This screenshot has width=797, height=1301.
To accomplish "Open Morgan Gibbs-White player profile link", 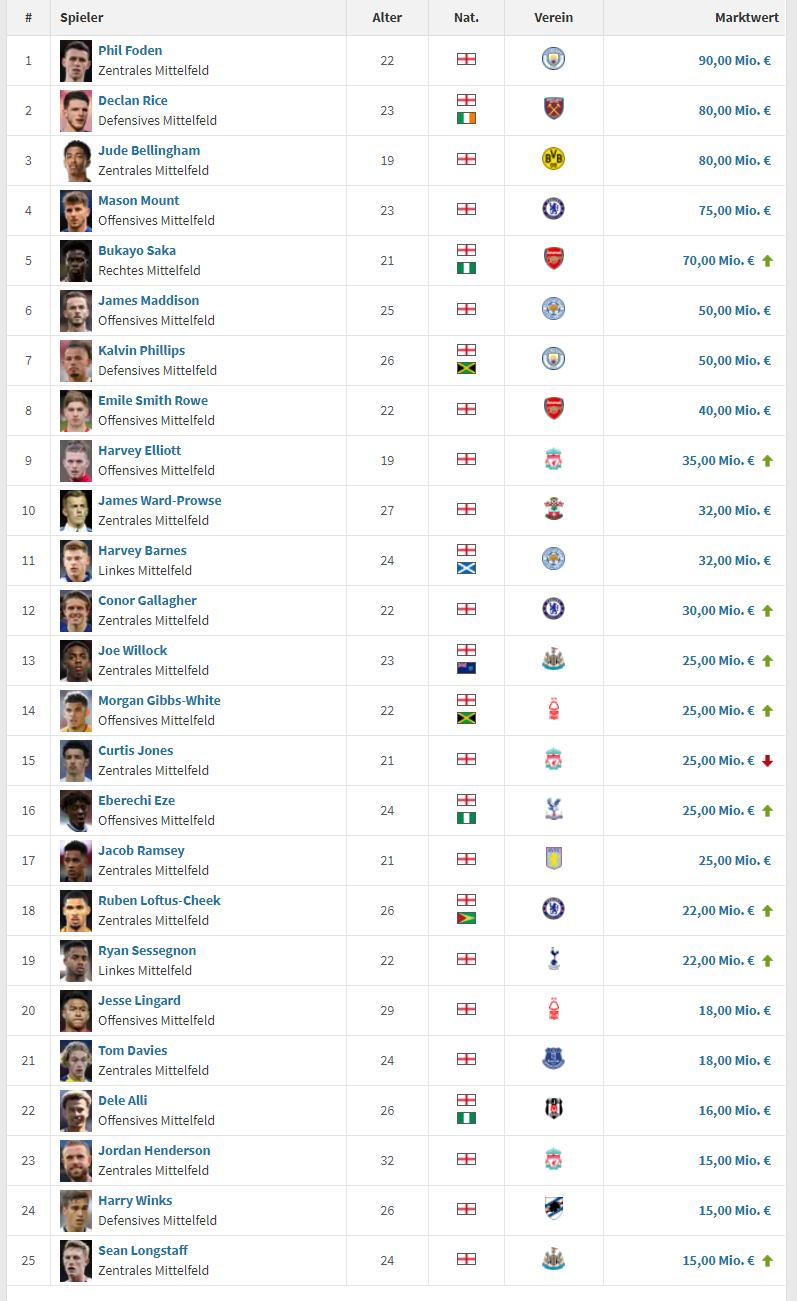I will 159,701.
